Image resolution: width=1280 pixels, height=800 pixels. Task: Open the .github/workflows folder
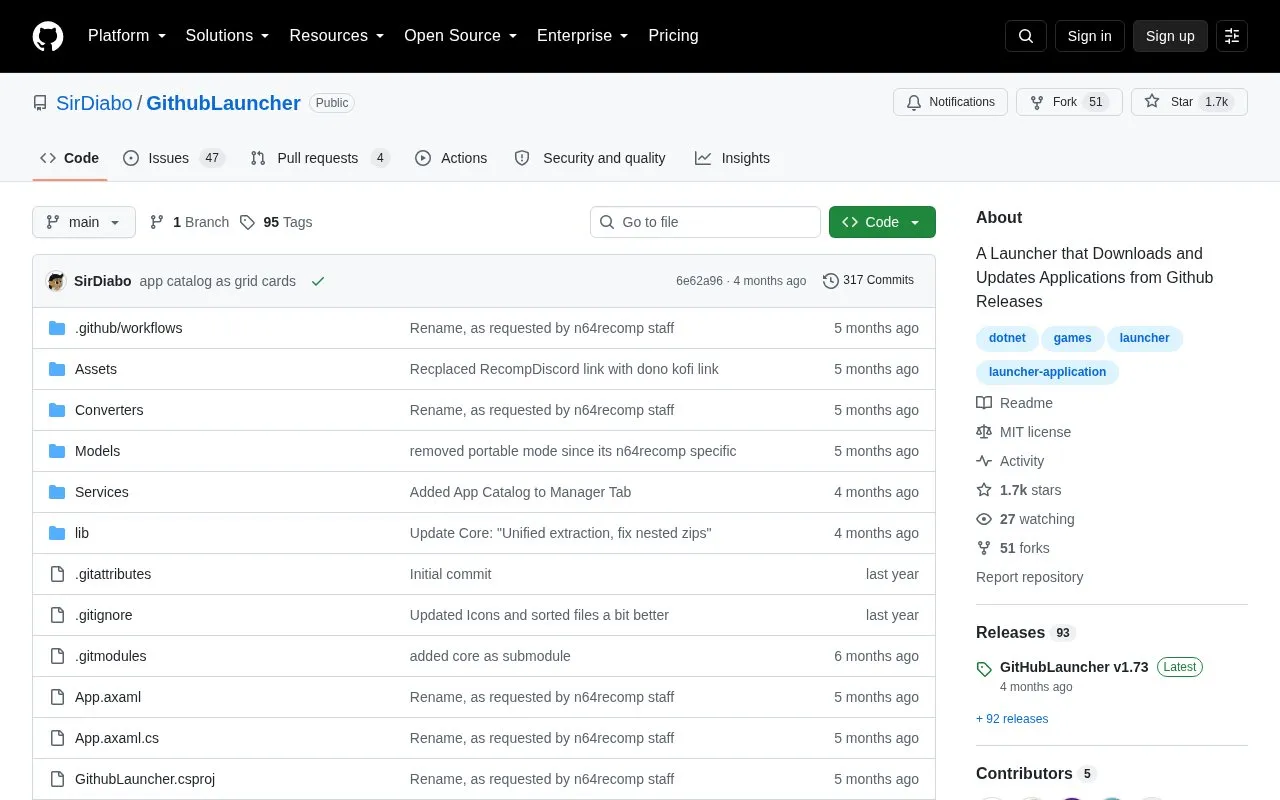[x=128, y=328]
